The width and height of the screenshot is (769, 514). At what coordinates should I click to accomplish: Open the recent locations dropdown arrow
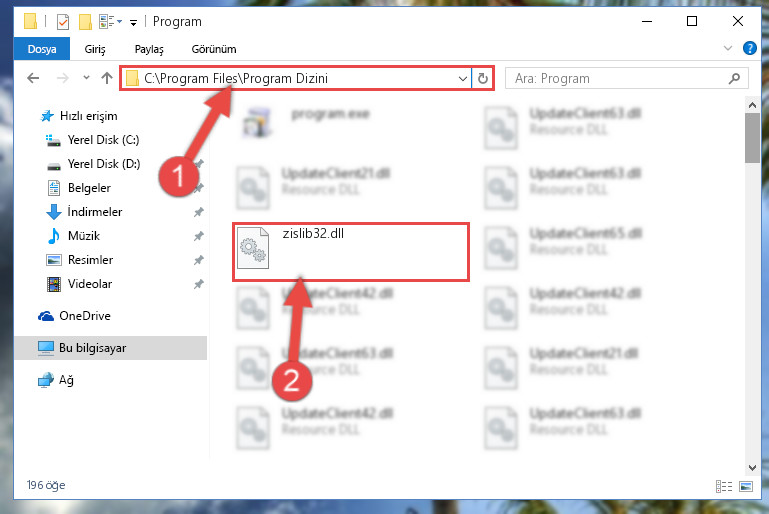tap(86, 77)
